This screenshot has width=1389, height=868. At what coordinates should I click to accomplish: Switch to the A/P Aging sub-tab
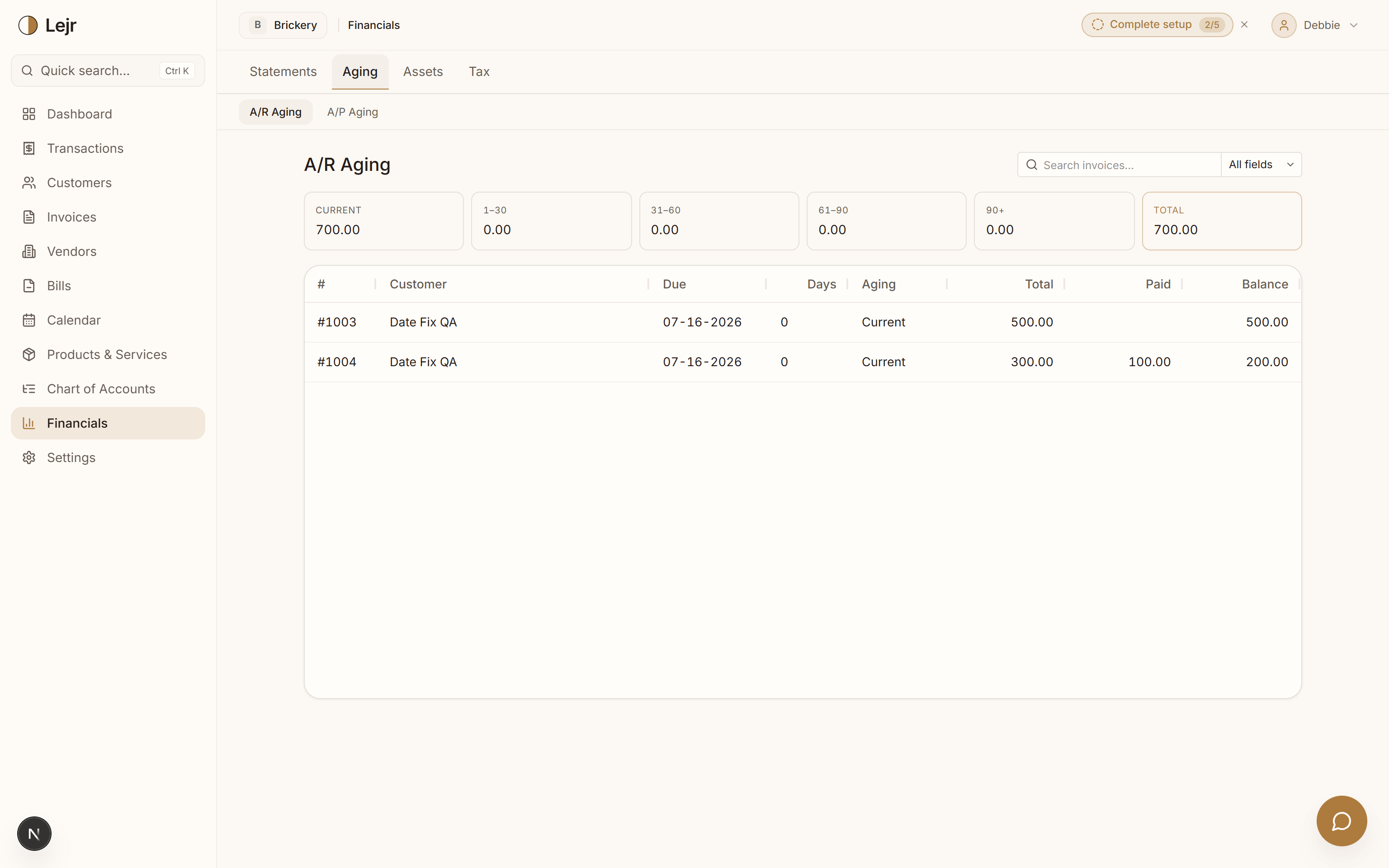[x=352, y=112]
